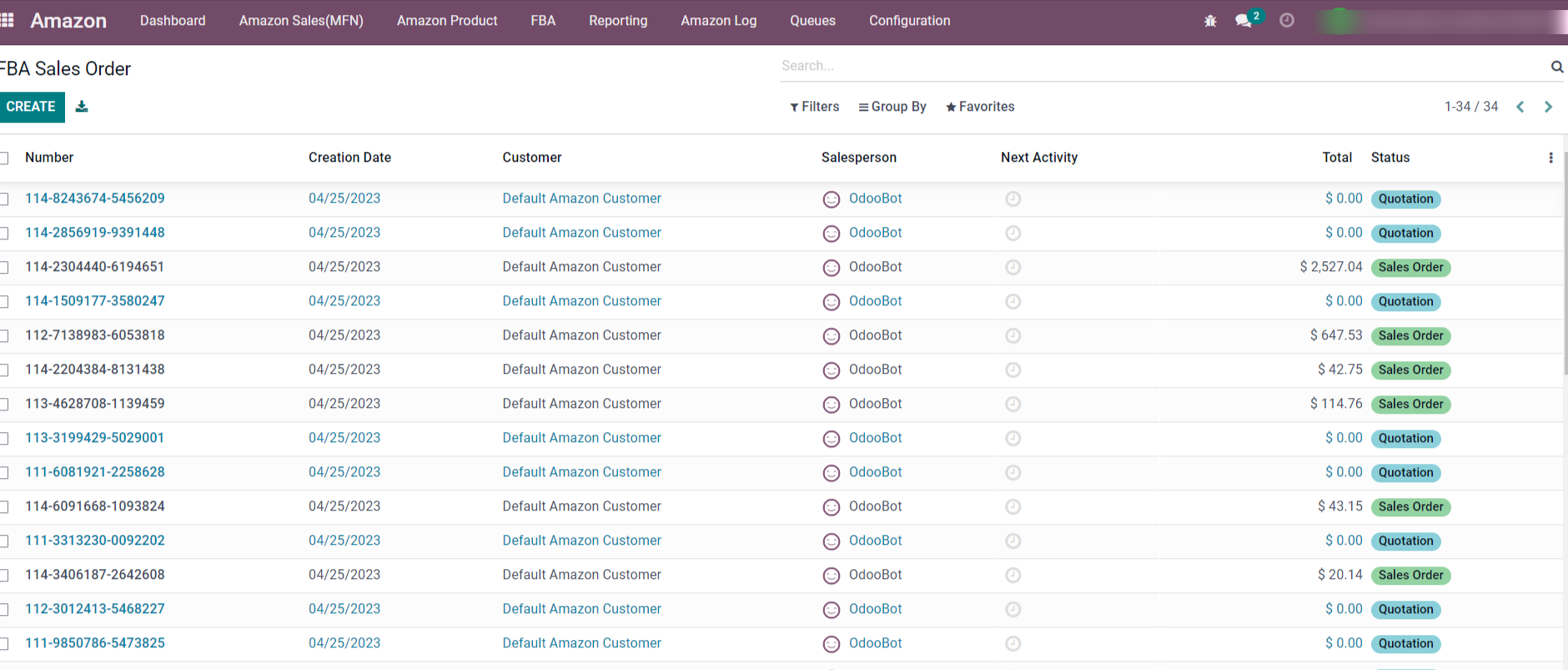Check the box for order 114-2304440-6194651
1568x670 pixels.
(3, 267)
